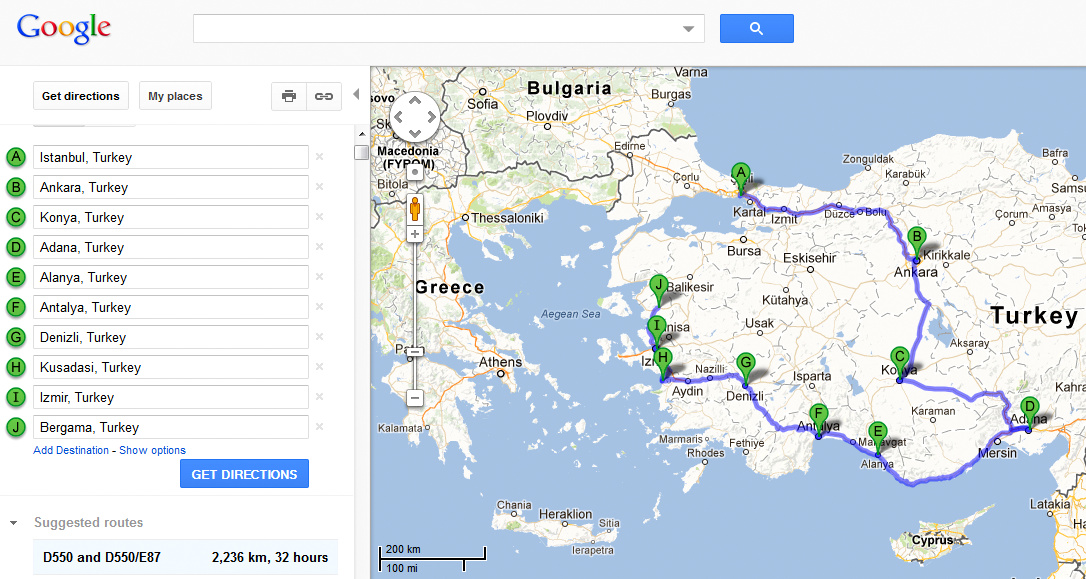Image resolution: width=1086 pixels, height=579 pixels.
Task: Click the Athens label on map
Action: click(501, 362)
